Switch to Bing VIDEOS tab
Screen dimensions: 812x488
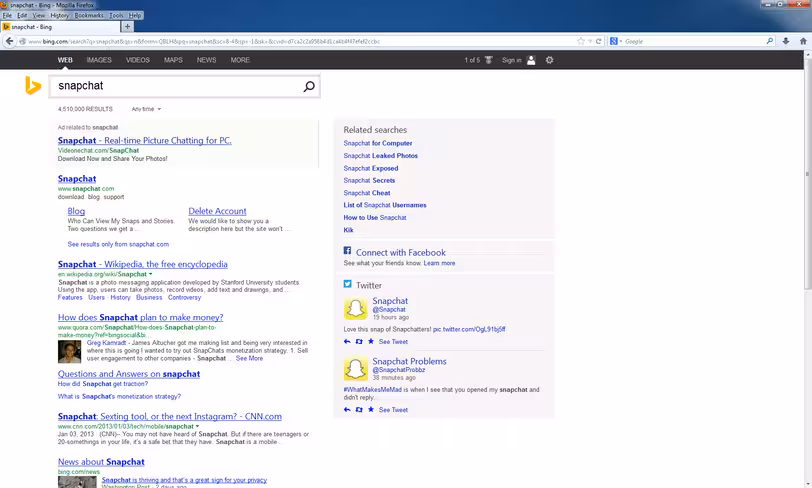click(138, 60)
